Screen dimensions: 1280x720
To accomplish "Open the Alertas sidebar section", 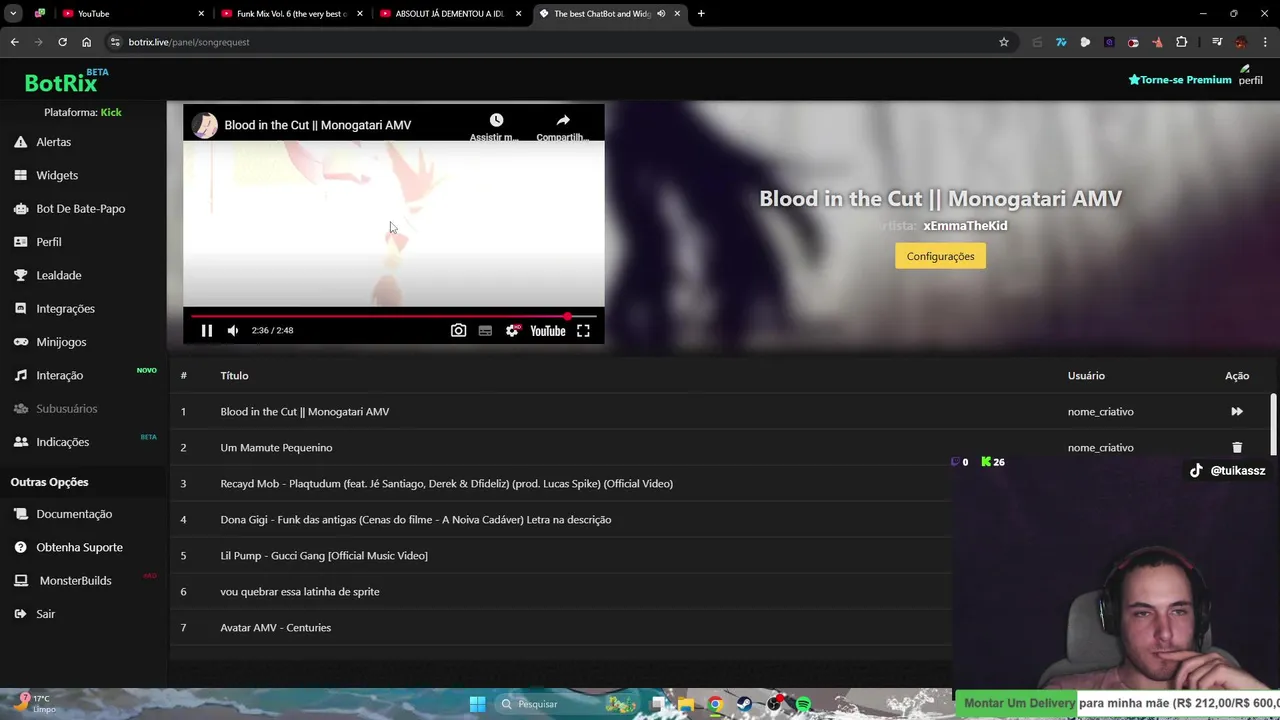I will click(53, 142).
